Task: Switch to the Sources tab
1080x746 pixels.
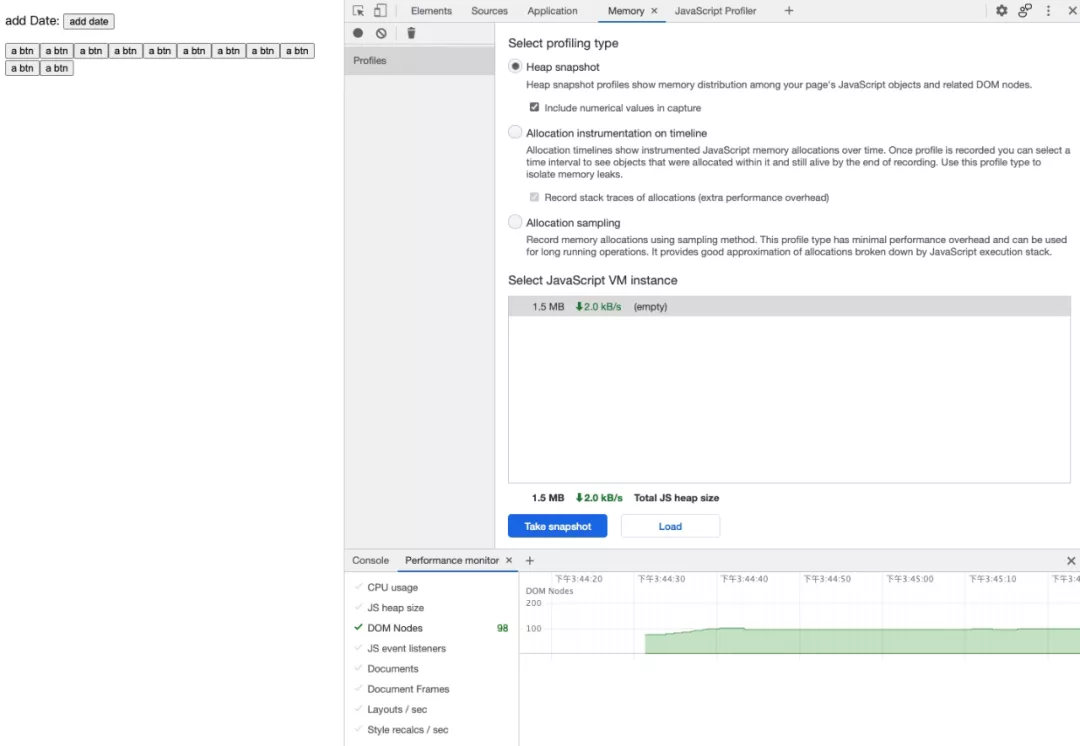Action: tap(489, 11)
